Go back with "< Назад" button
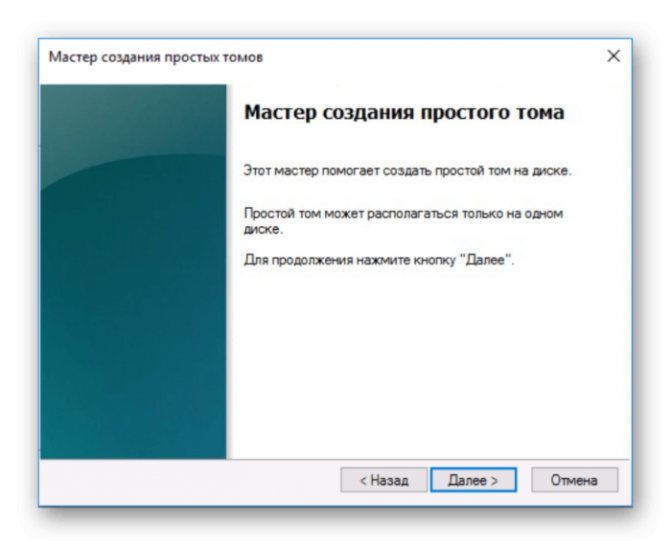This screenshot has width=671, height=546. click(x=384, y=480)
